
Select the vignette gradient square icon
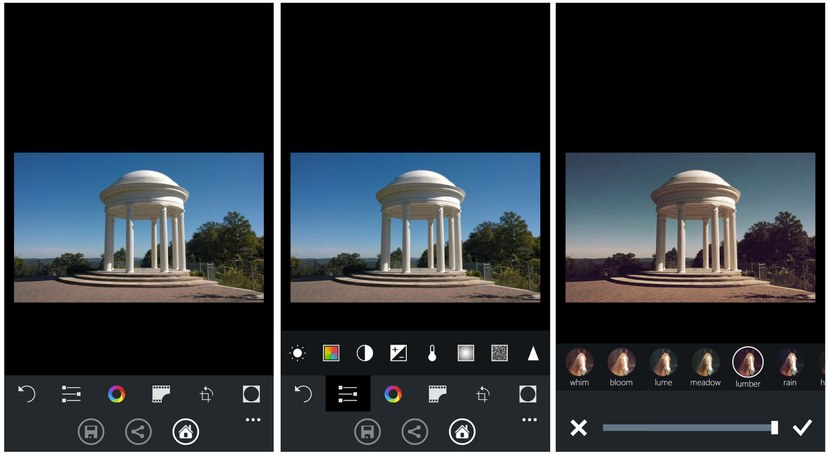(466, 353)
